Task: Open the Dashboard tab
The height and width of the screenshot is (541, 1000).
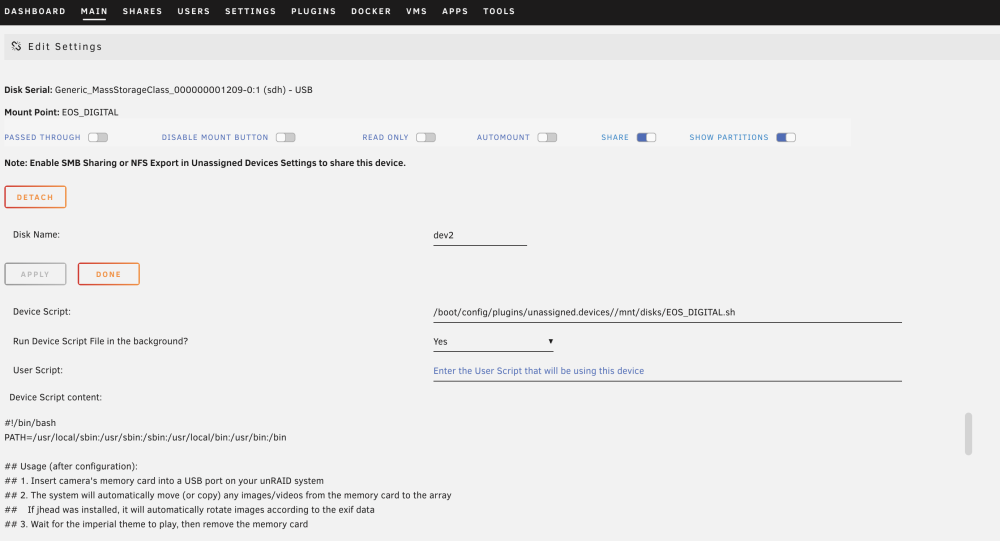Action: pos(35,11)
